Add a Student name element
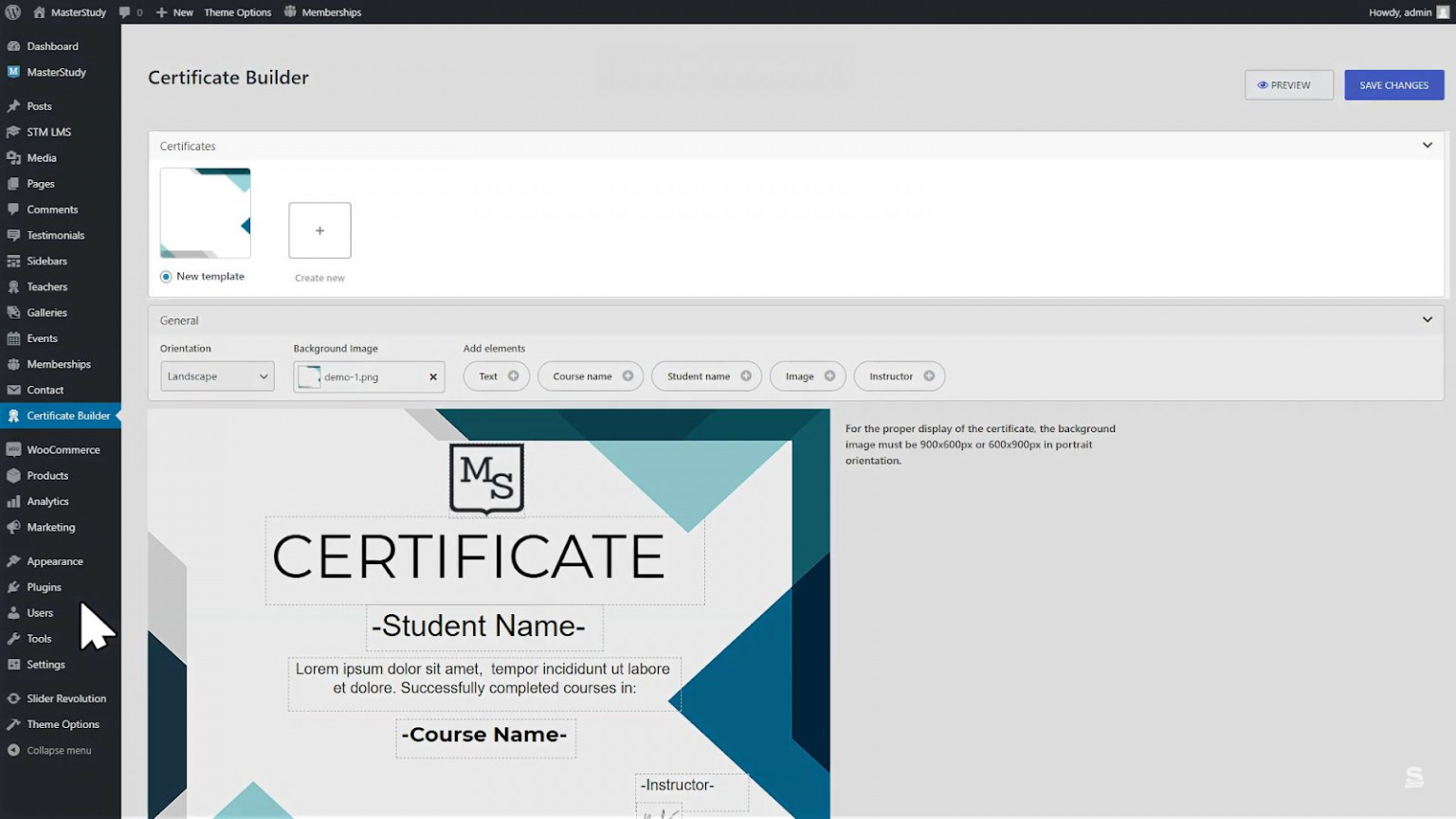This screenshot has height=819, width=1456. 706,376
